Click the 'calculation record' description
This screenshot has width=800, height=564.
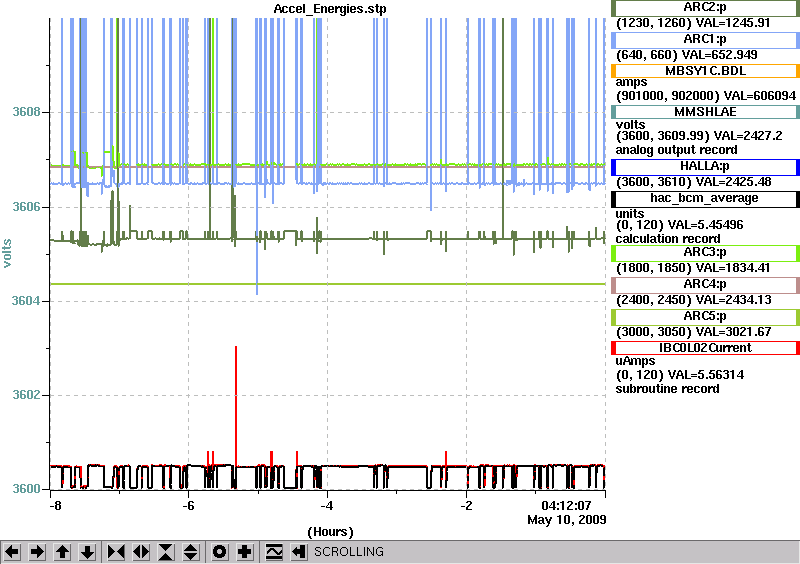point(668,239)
